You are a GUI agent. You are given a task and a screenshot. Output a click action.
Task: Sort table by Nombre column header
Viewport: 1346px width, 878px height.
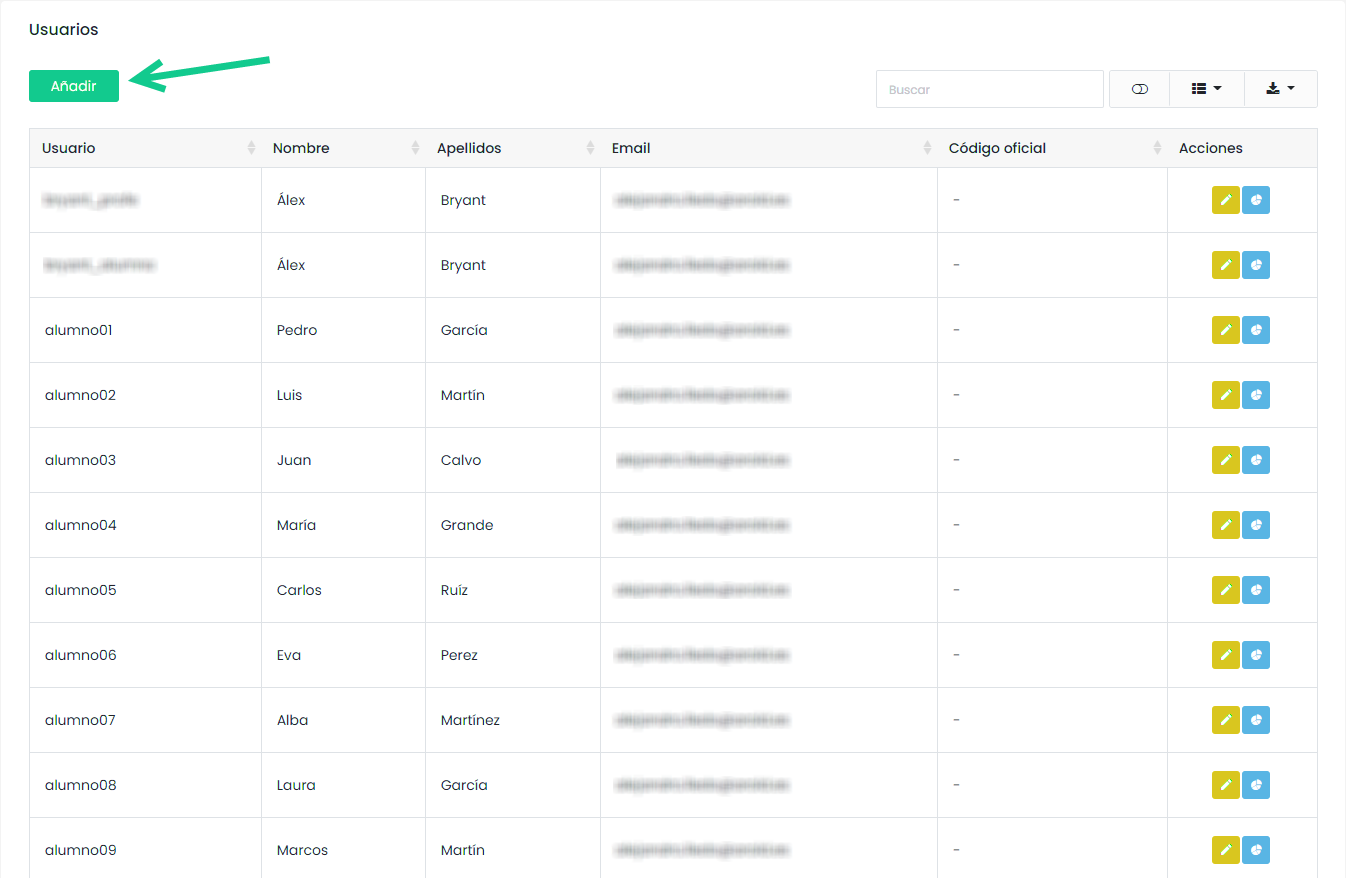343,148
